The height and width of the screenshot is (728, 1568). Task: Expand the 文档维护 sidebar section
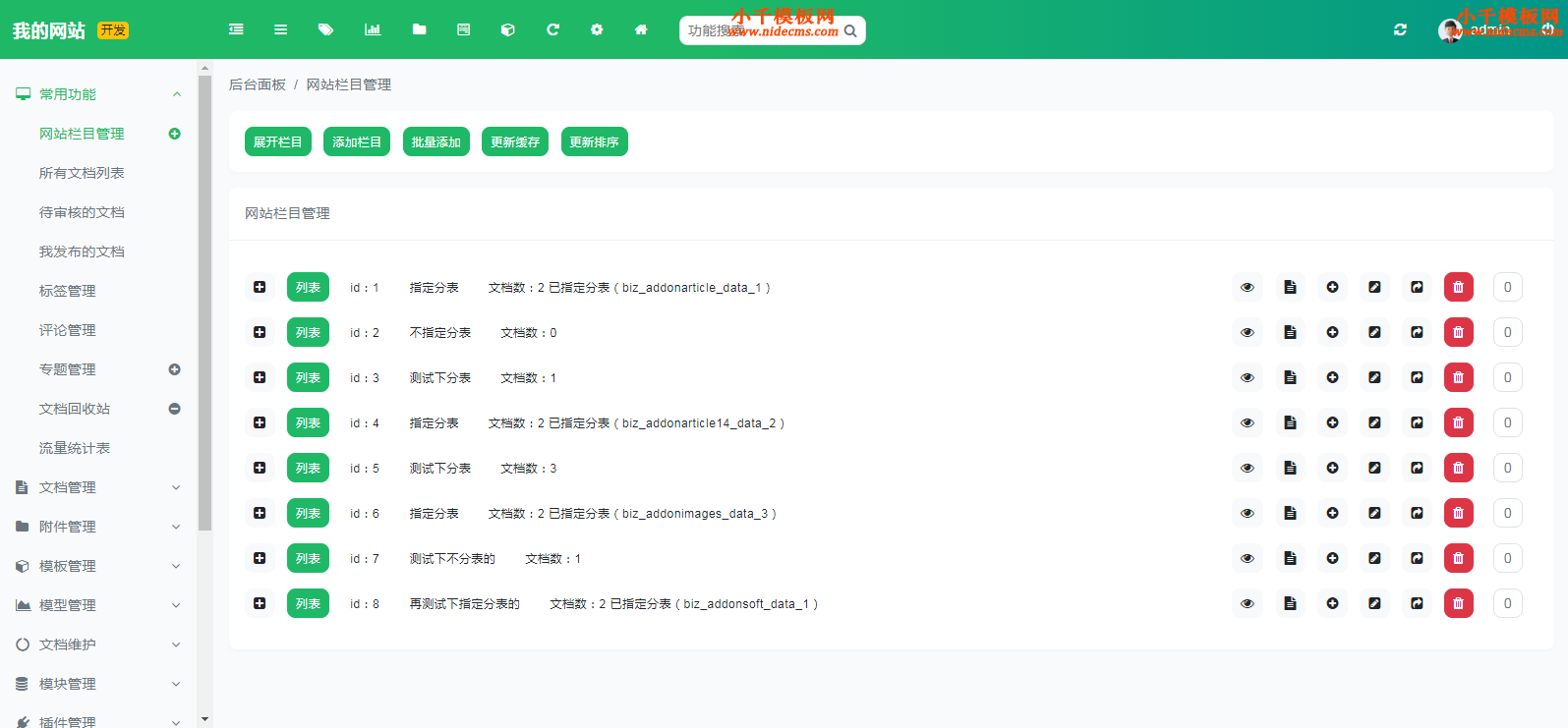point(98,644)
